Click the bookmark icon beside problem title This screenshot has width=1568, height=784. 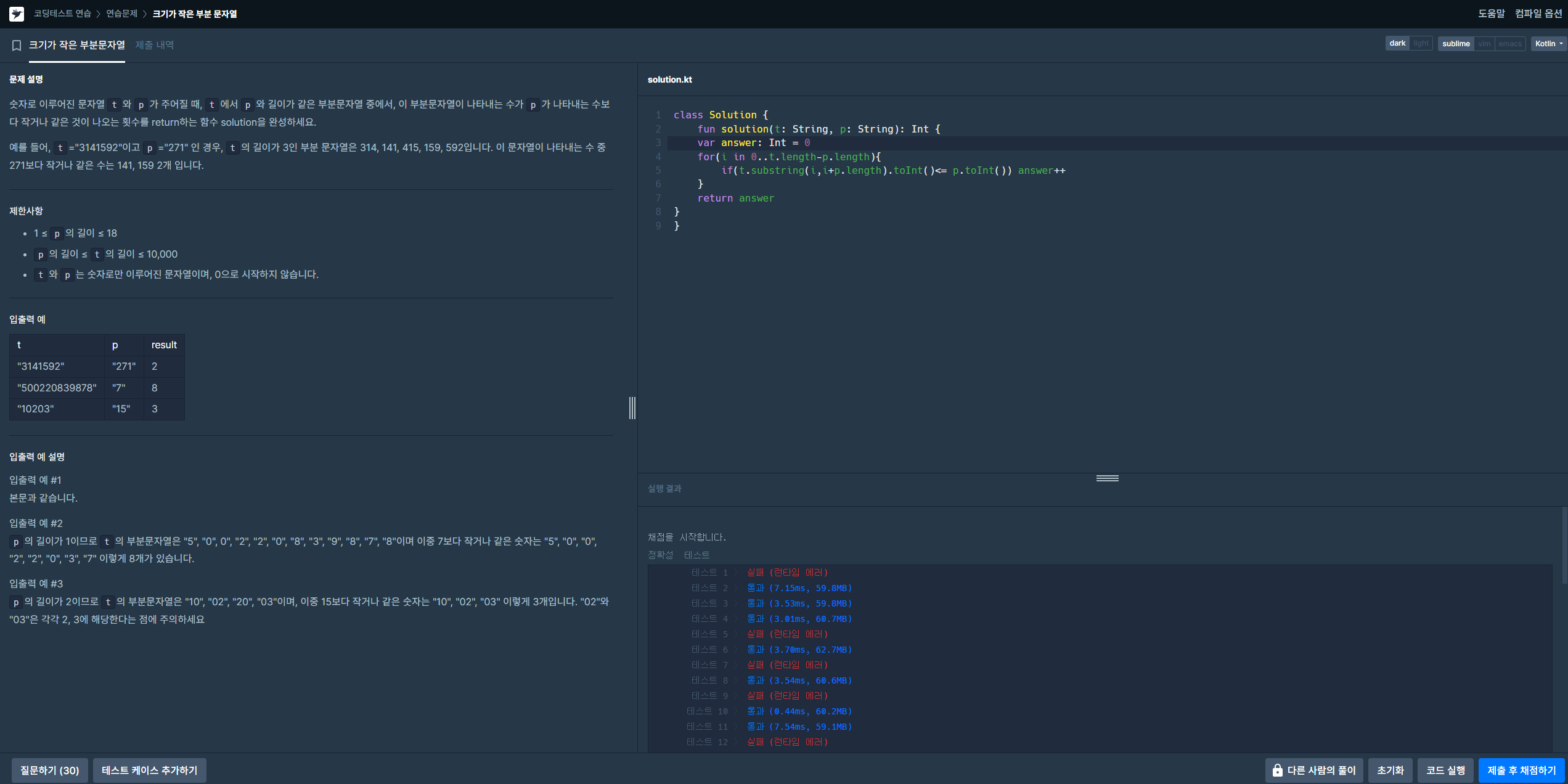17,45
